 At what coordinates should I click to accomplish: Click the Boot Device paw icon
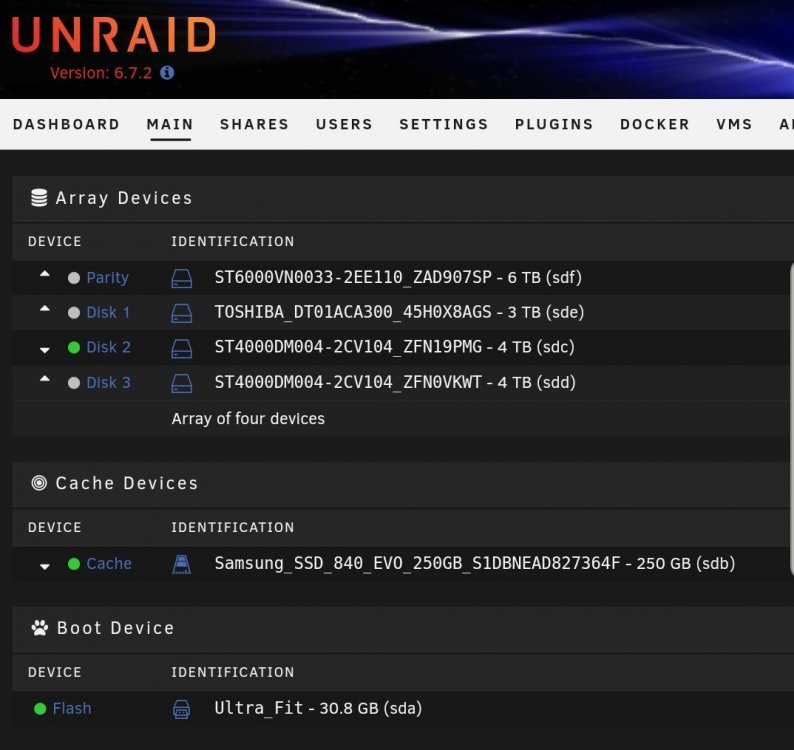(x=39, y=628)
